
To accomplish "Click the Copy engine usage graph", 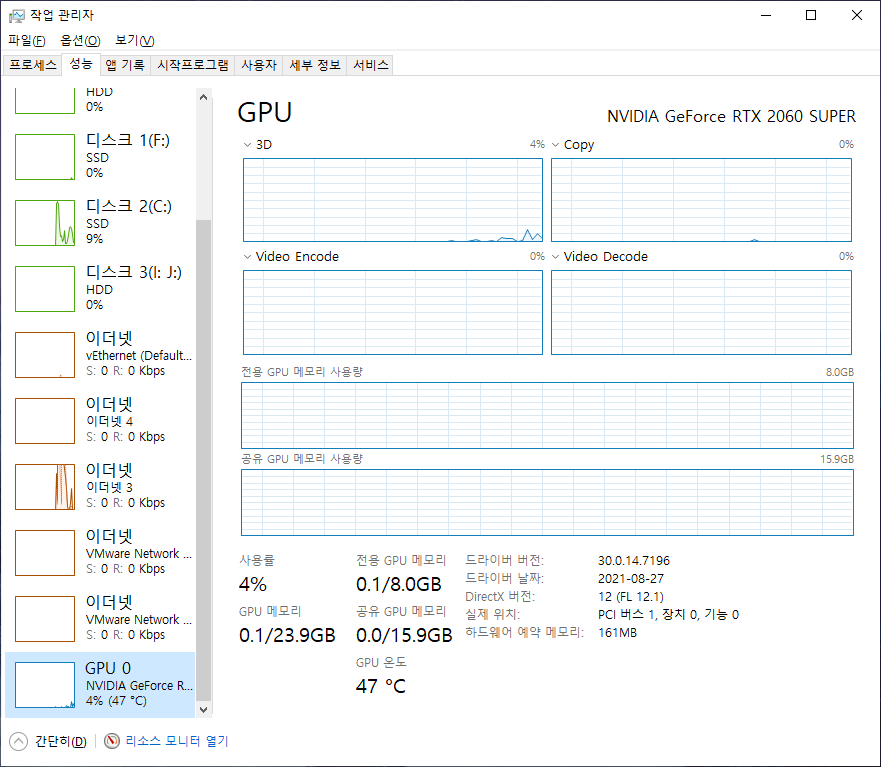I will [x=701, y=200].
